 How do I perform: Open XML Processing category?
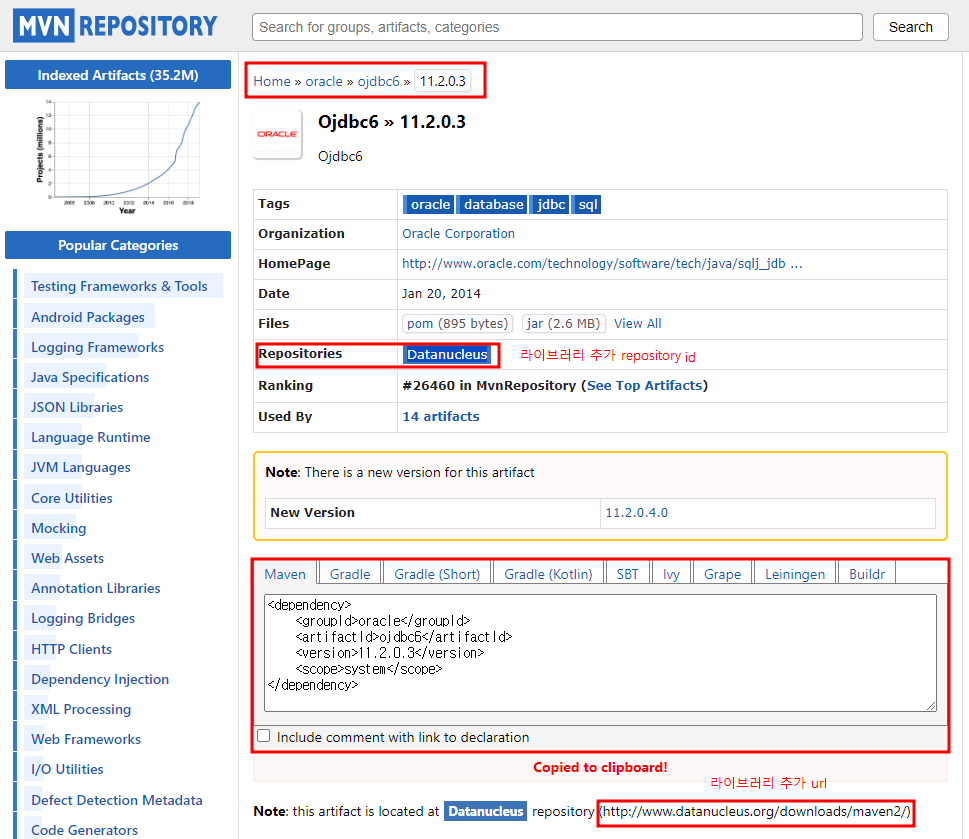pos(81,709)
